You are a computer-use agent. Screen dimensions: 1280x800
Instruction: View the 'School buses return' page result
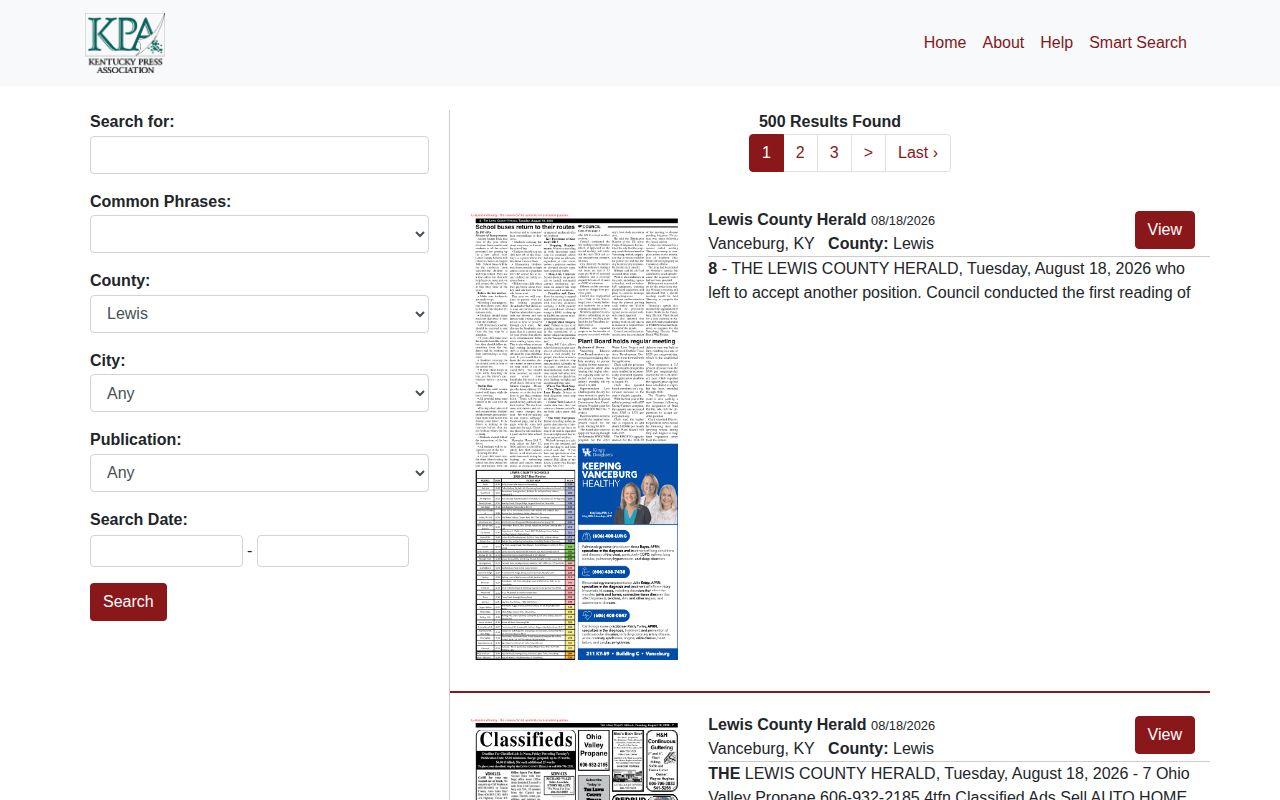pos(1164,230)
